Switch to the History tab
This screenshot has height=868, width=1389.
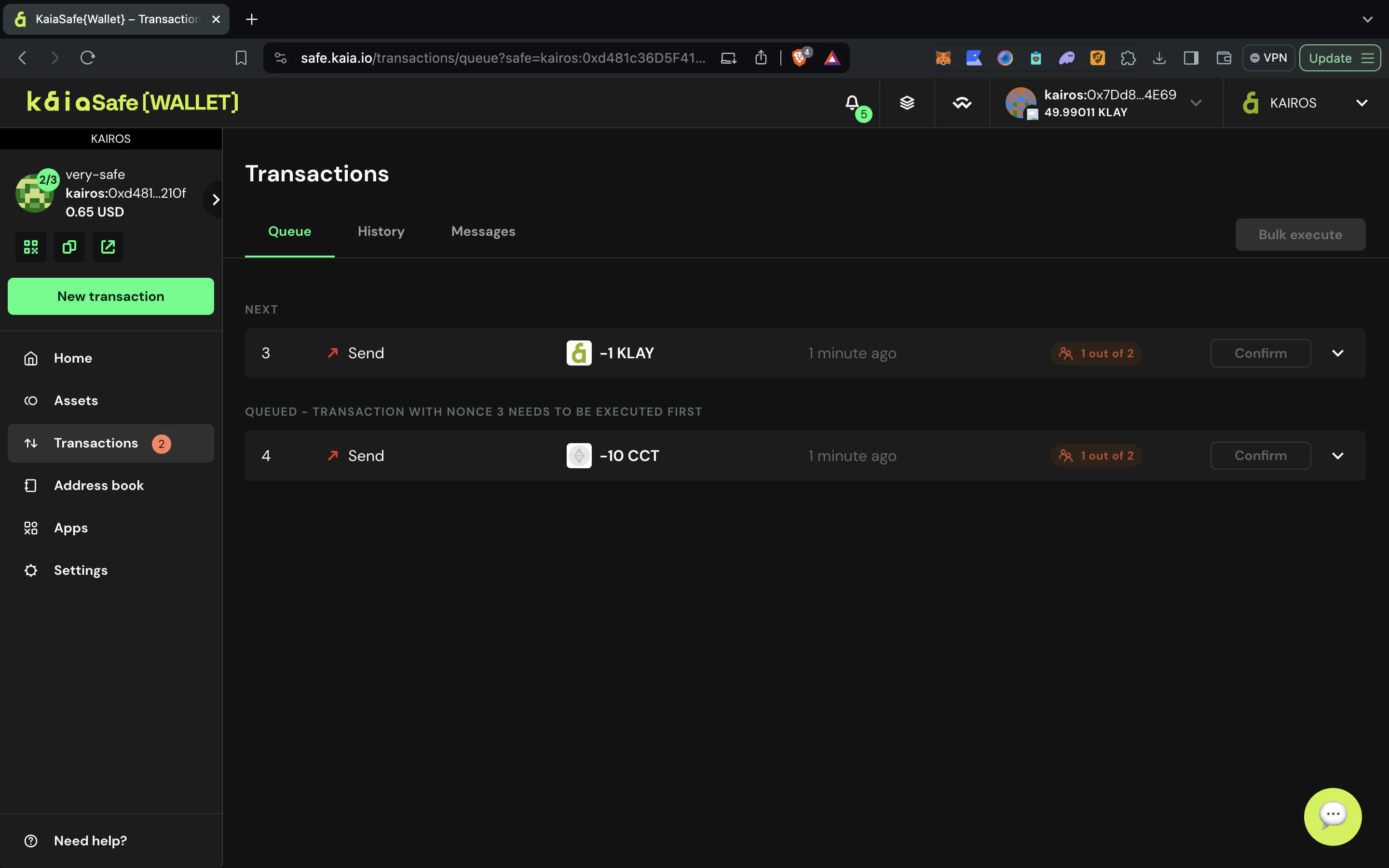(381, 231)
